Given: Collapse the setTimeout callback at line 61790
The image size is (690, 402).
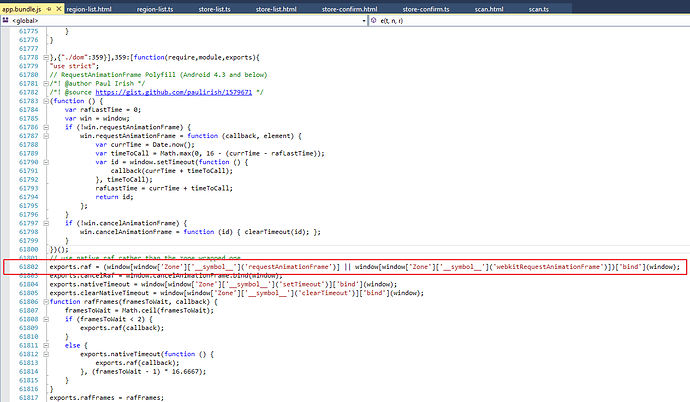Looking at the screenshot, I should pos(46,162).
